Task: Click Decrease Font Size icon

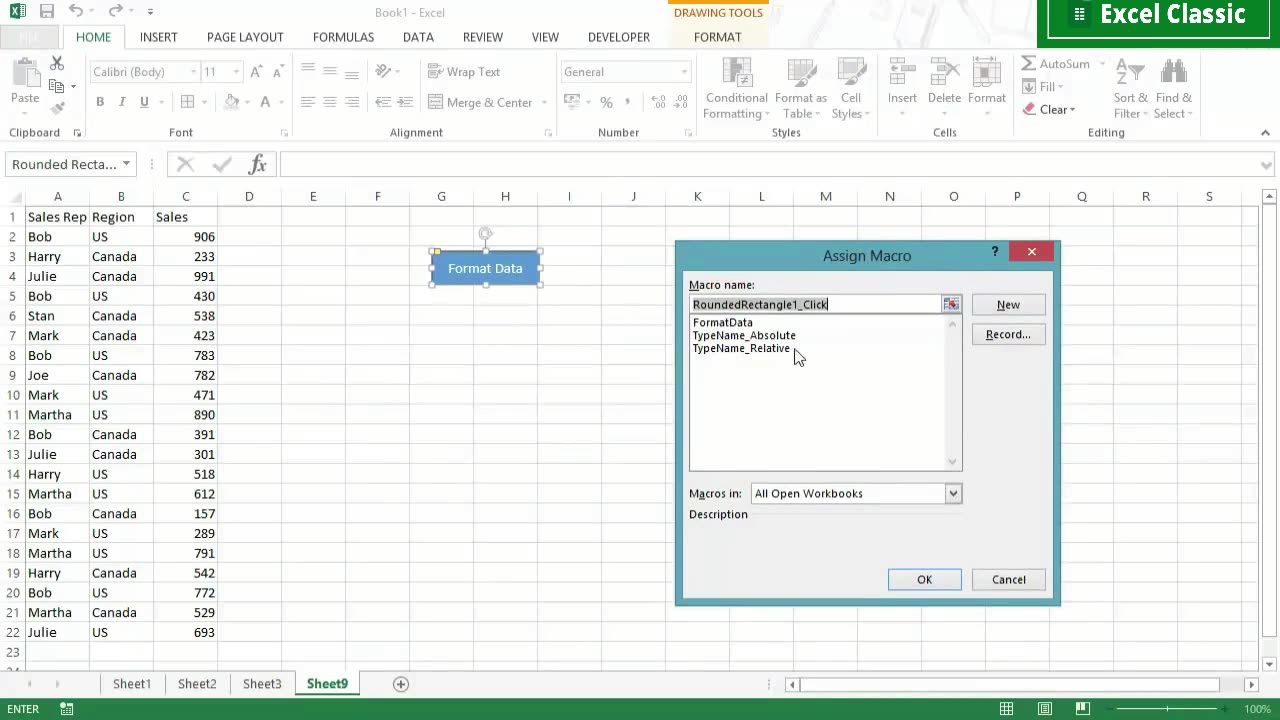Action: click(277, 72)
